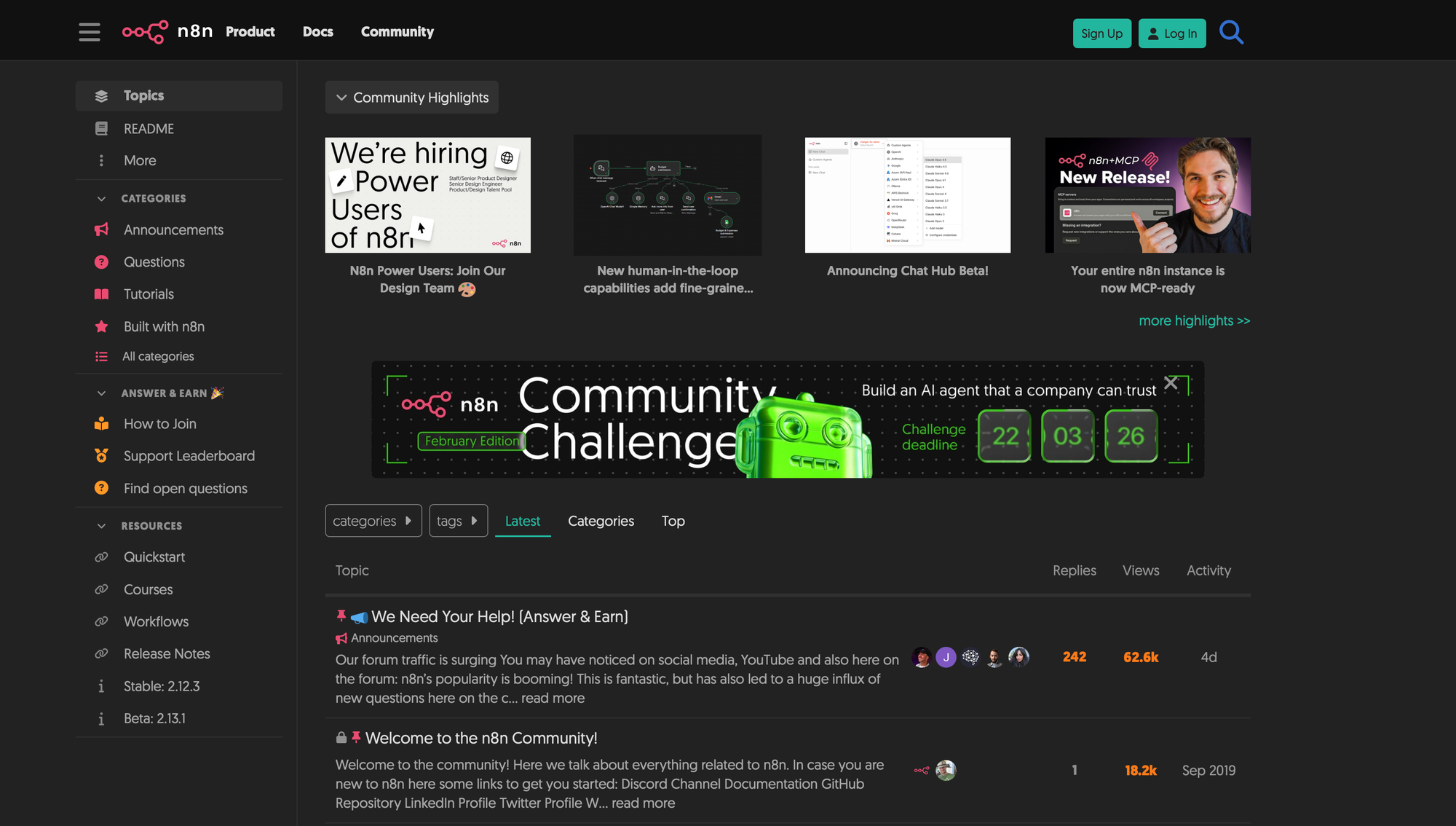The width and height of the screenshot is (1456, 826).
Task: Open the categories filter dropdown
Action: pyautogui.click(x=373, y=521)
